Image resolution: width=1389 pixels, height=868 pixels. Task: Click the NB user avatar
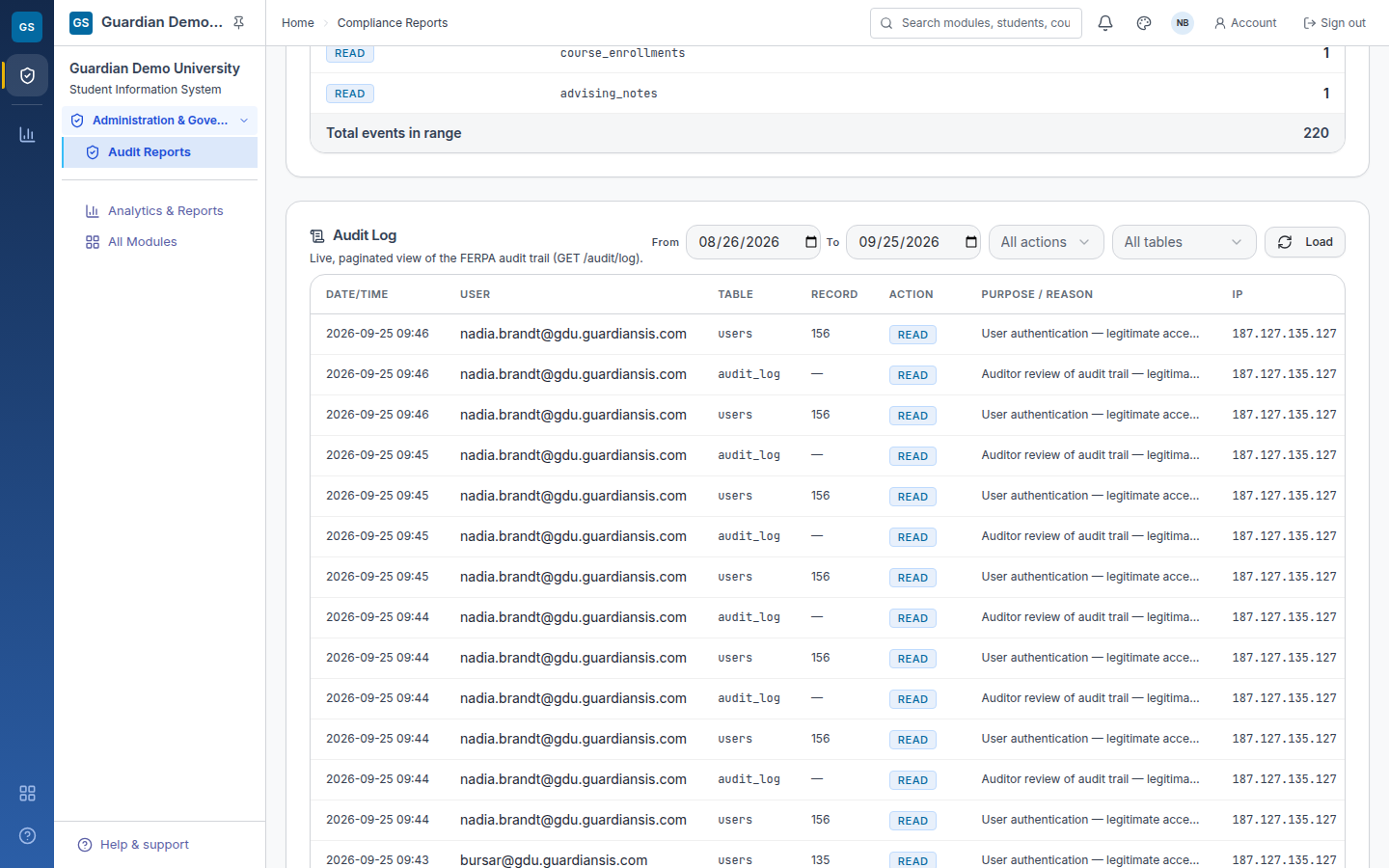click(x=1183, y=23)
